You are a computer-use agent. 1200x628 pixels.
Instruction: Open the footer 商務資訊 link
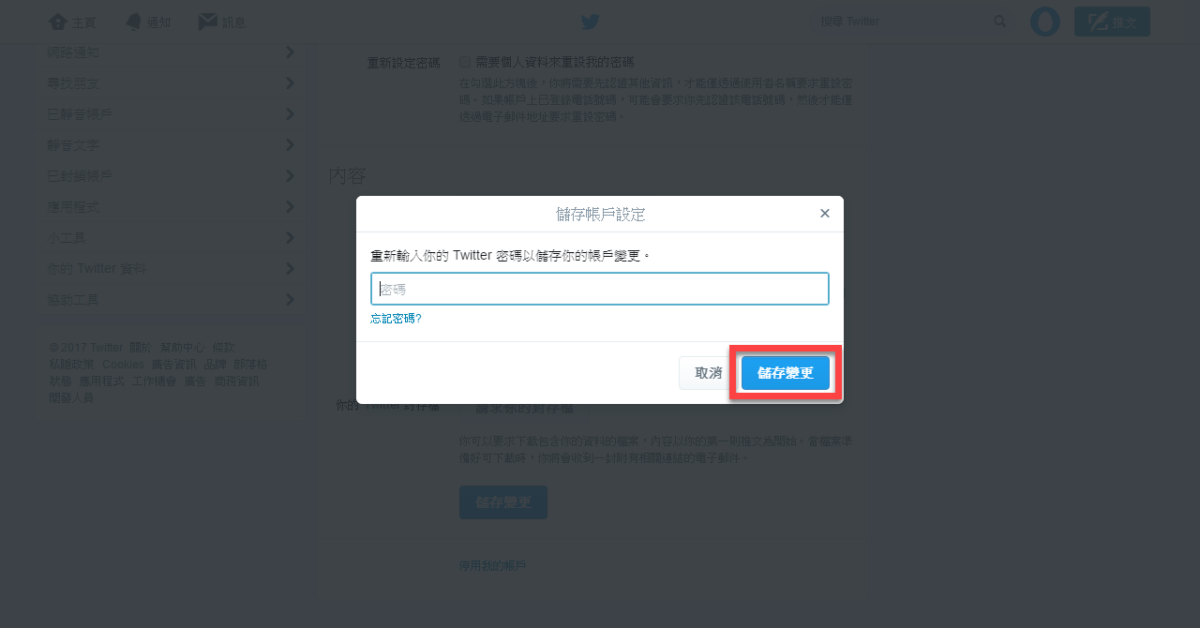tap(237, 381)
